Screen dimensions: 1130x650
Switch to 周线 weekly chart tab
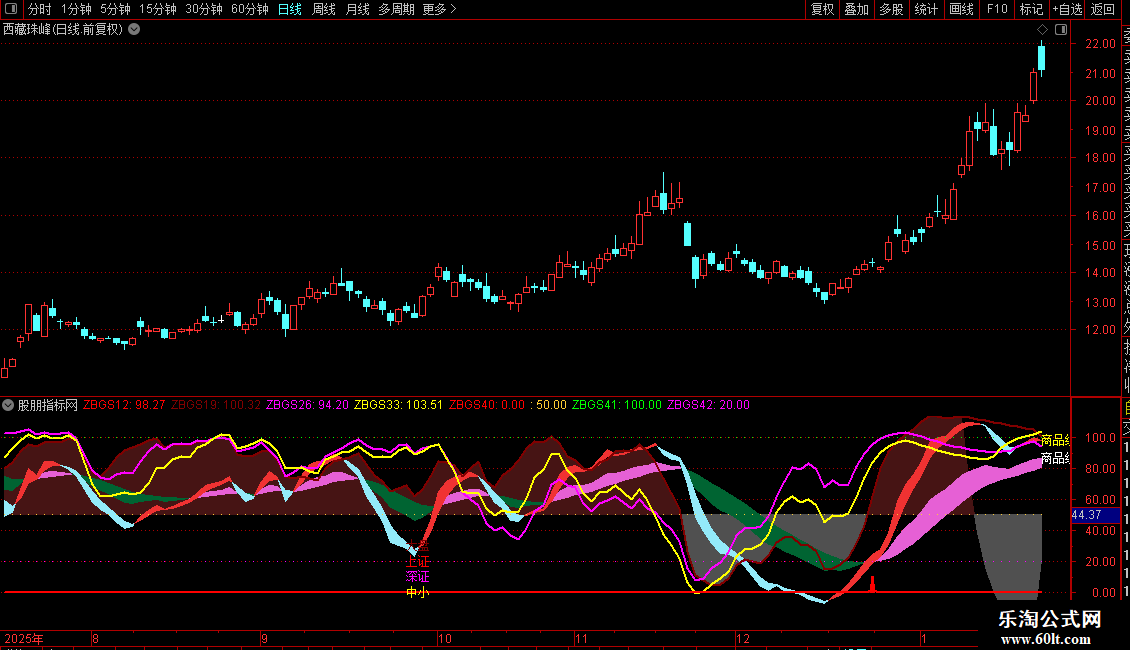(x=324, y=10)
